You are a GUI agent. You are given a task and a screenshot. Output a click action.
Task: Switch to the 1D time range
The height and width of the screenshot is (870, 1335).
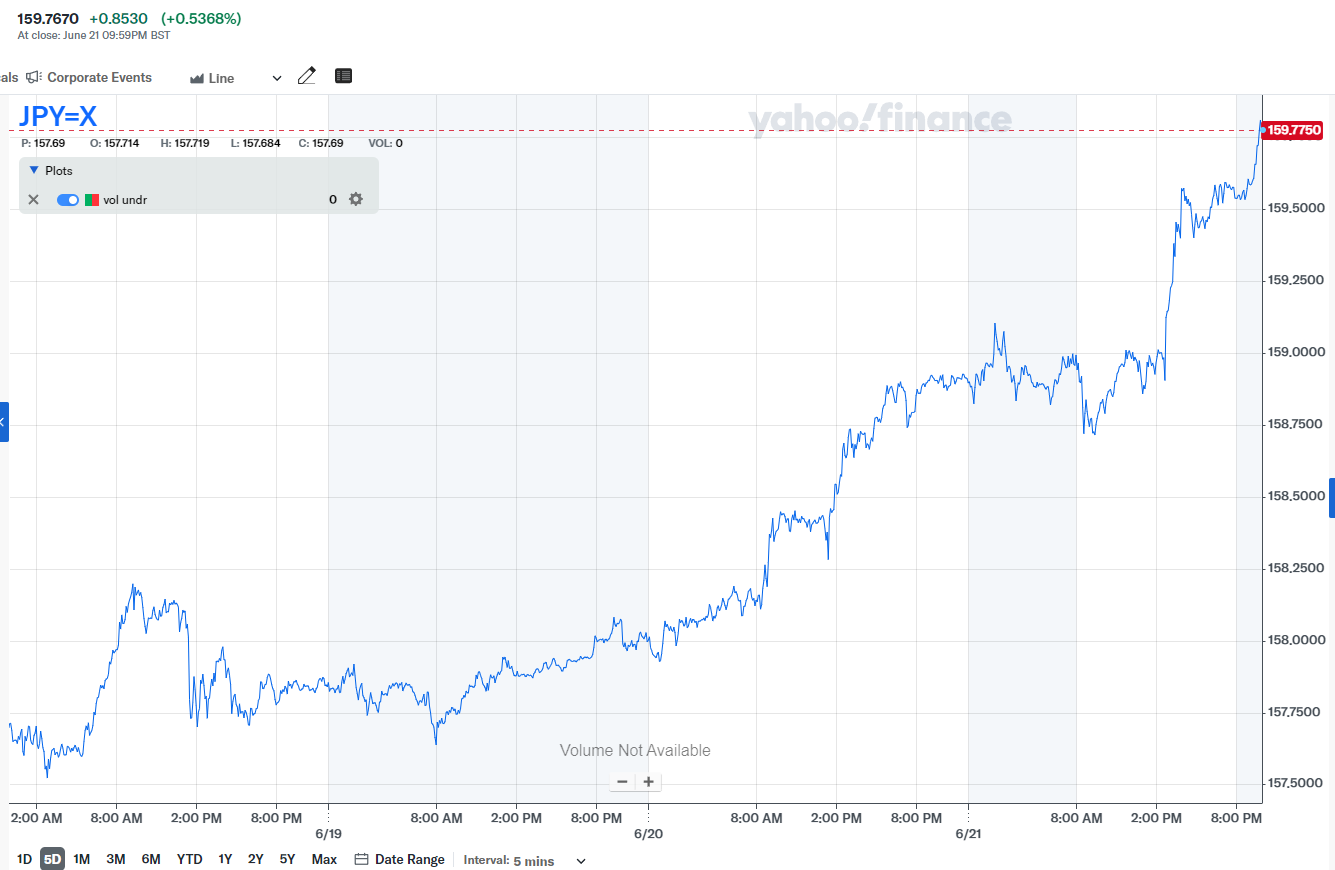(x=24, y=859)
